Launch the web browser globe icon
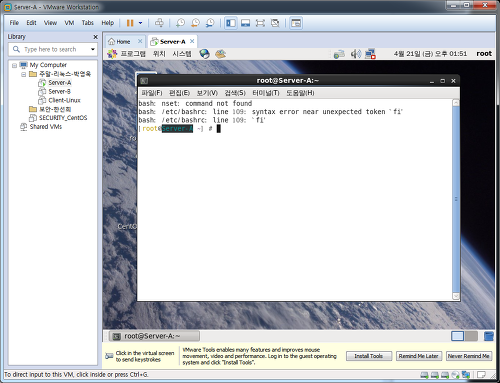The height and width of the screenshot is (383, 500). coord(205,54)
